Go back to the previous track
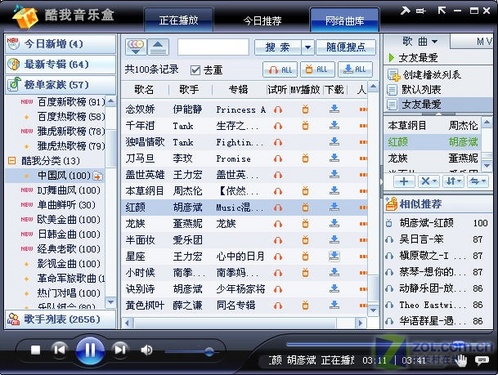The height and width of the screenshot is (375, 498). [60, 350]
